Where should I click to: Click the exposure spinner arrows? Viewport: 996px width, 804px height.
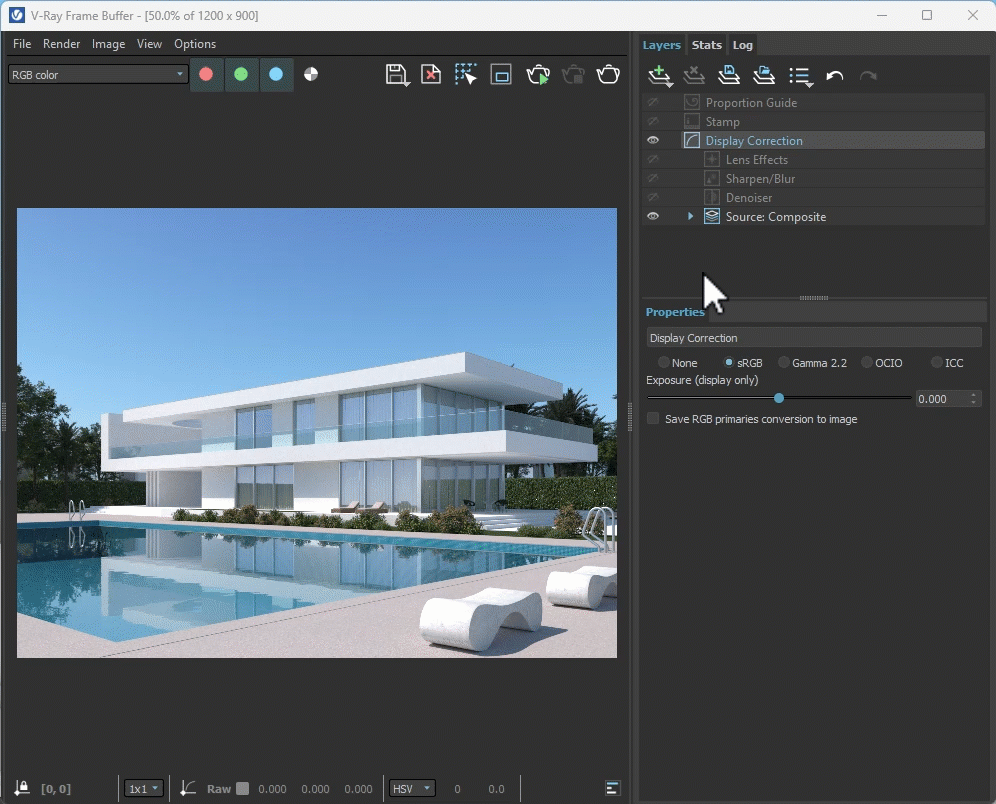coord(973,399)
